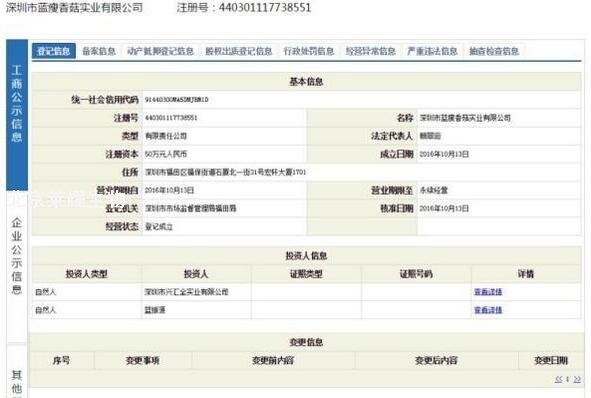
Task: Click the 序号 column header
Action: [61, 361]
